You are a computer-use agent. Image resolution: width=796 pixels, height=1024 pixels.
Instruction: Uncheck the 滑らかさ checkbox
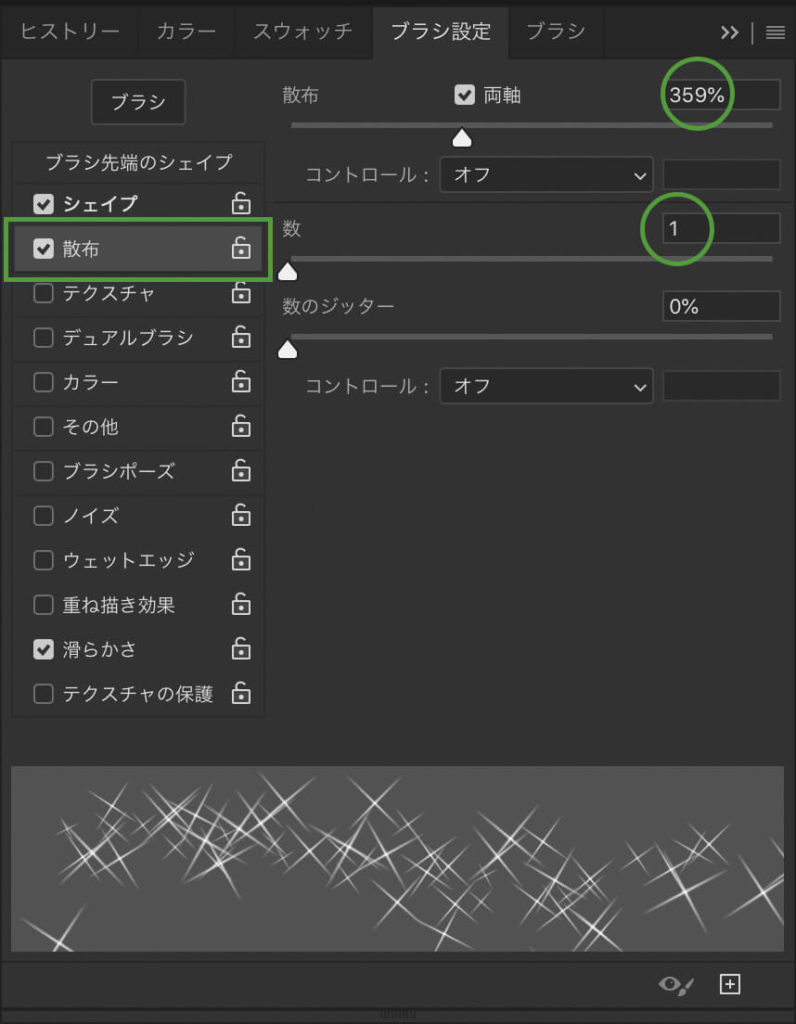point(43,648)
